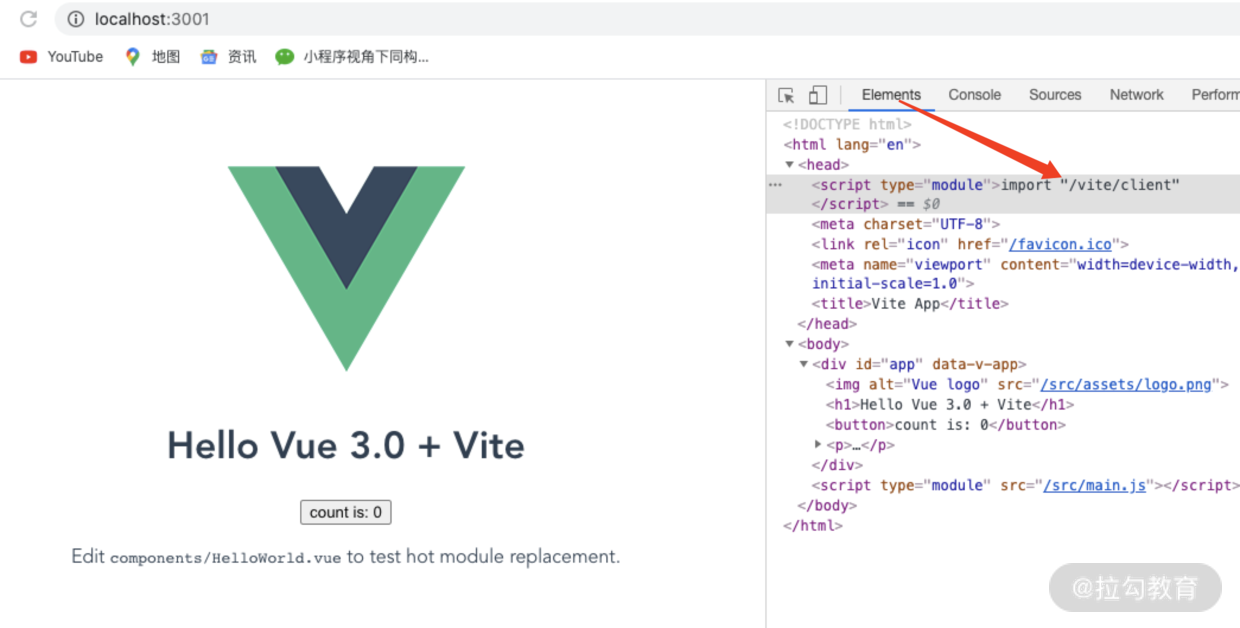Switch to the Performance tab
Image resolution: width=1240 pixels, height=628 pixels.
tap(1215, 95)
